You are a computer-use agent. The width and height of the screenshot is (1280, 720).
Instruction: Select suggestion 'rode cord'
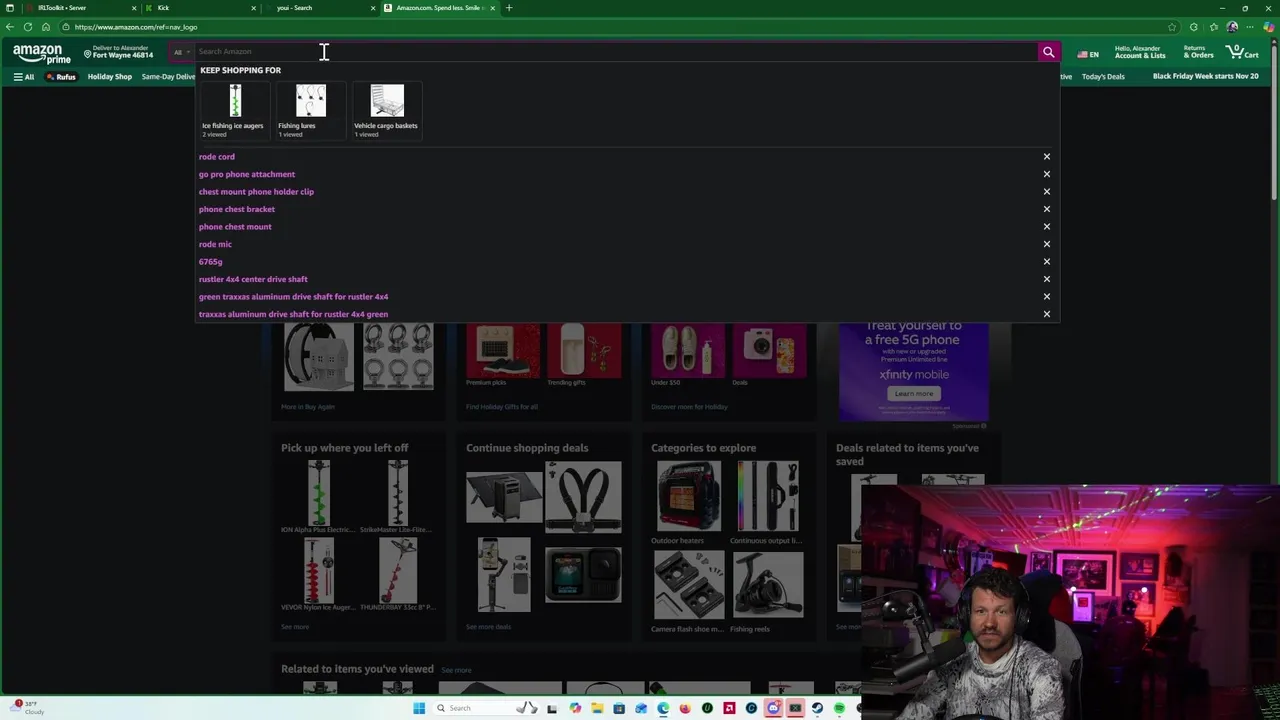pyautogui.click(x=217, y=157)
